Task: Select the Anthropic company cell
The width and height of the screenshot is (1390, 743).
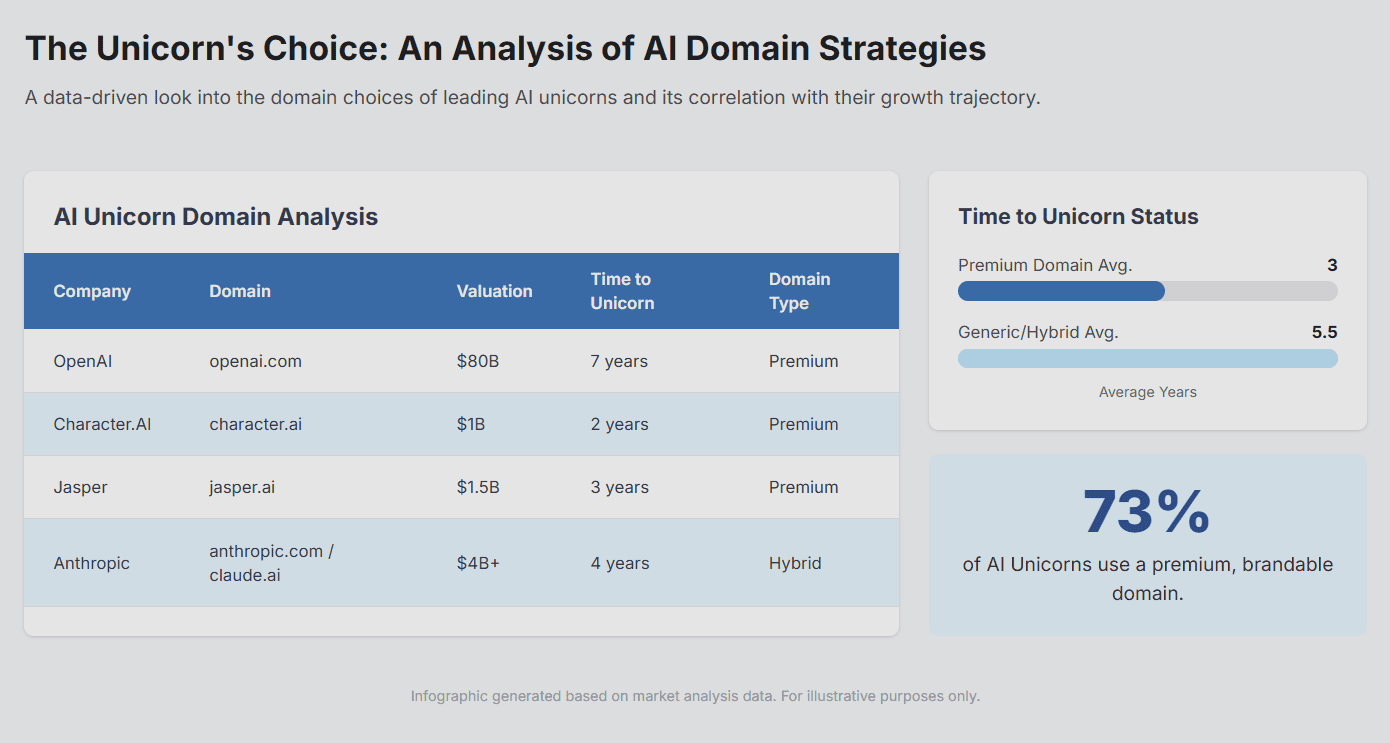Action: point(92,563)
